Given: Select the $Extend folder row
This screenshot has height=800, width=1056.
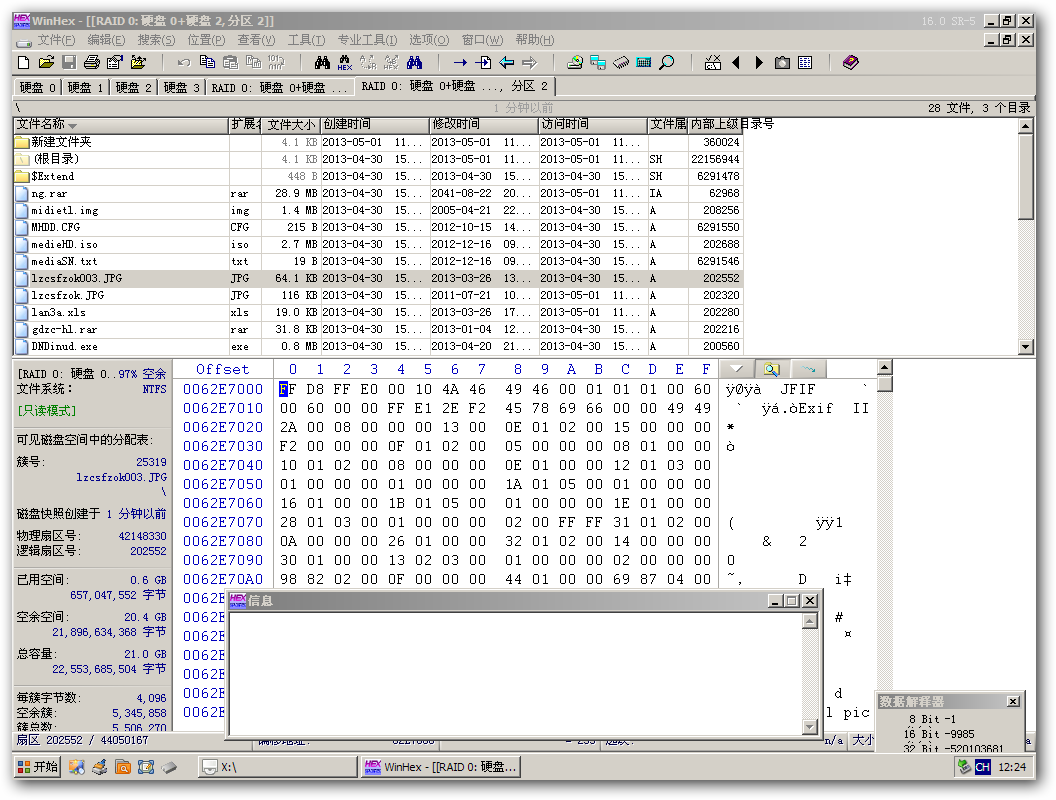Looking at the screenshot, I should (x=378, y=176).
